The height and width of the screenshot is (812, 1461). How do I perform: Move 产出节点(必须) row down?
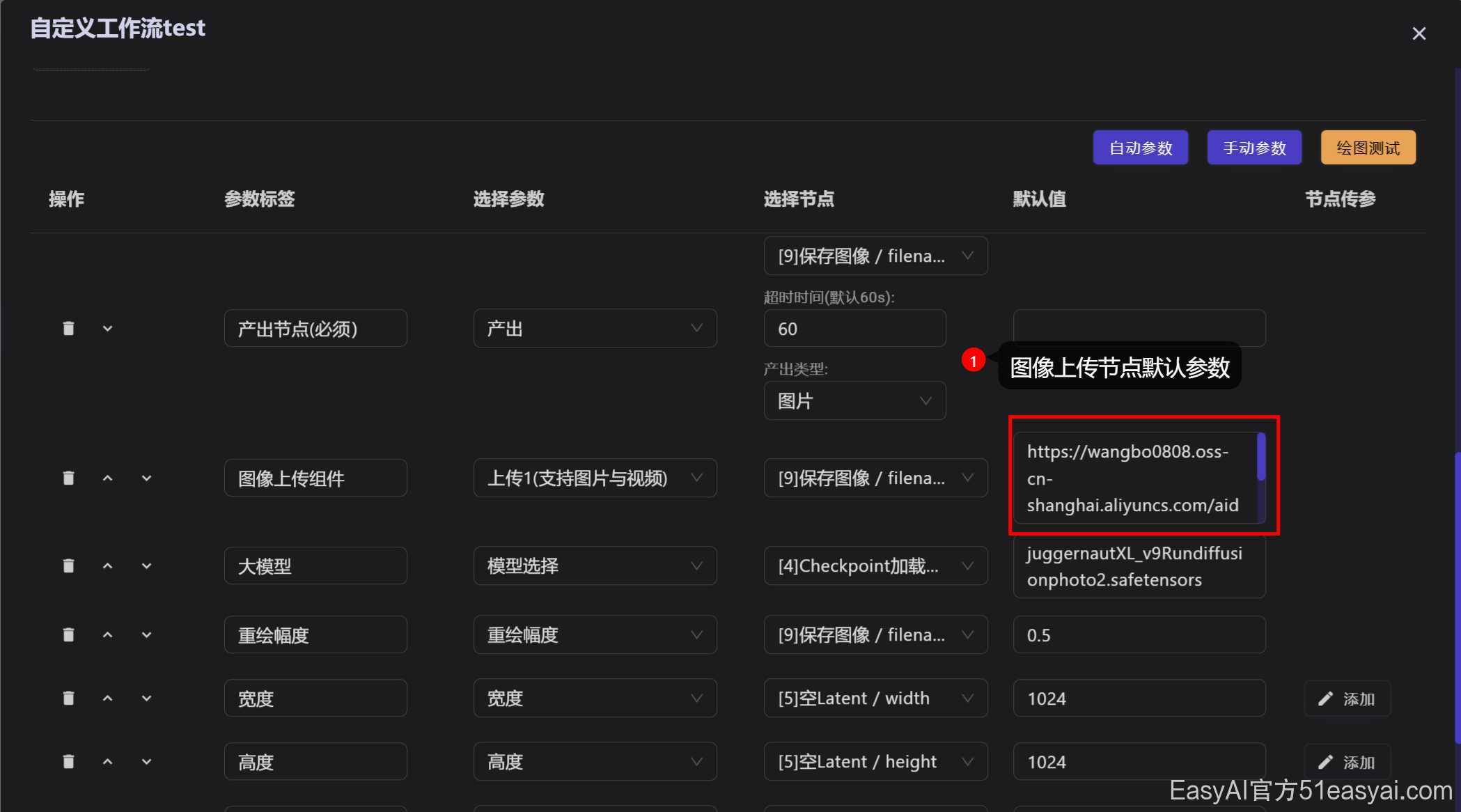(107, 328)
